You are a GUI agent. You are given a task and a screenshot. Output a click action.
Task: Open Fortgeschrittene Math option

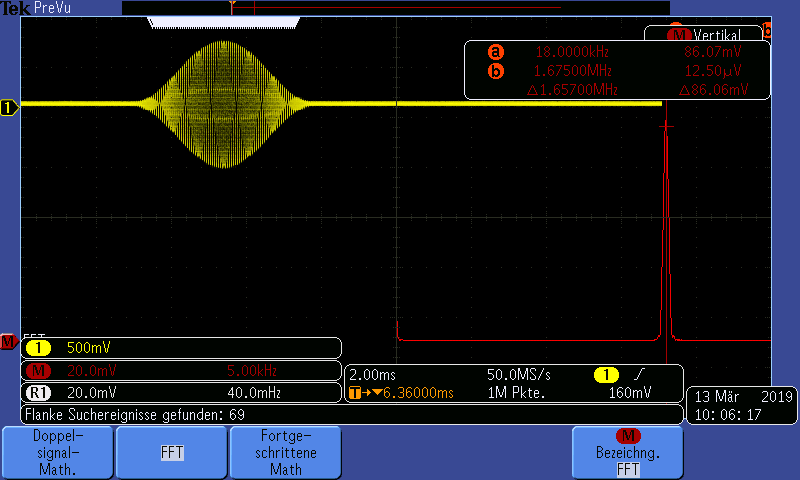tap(285, 453)
